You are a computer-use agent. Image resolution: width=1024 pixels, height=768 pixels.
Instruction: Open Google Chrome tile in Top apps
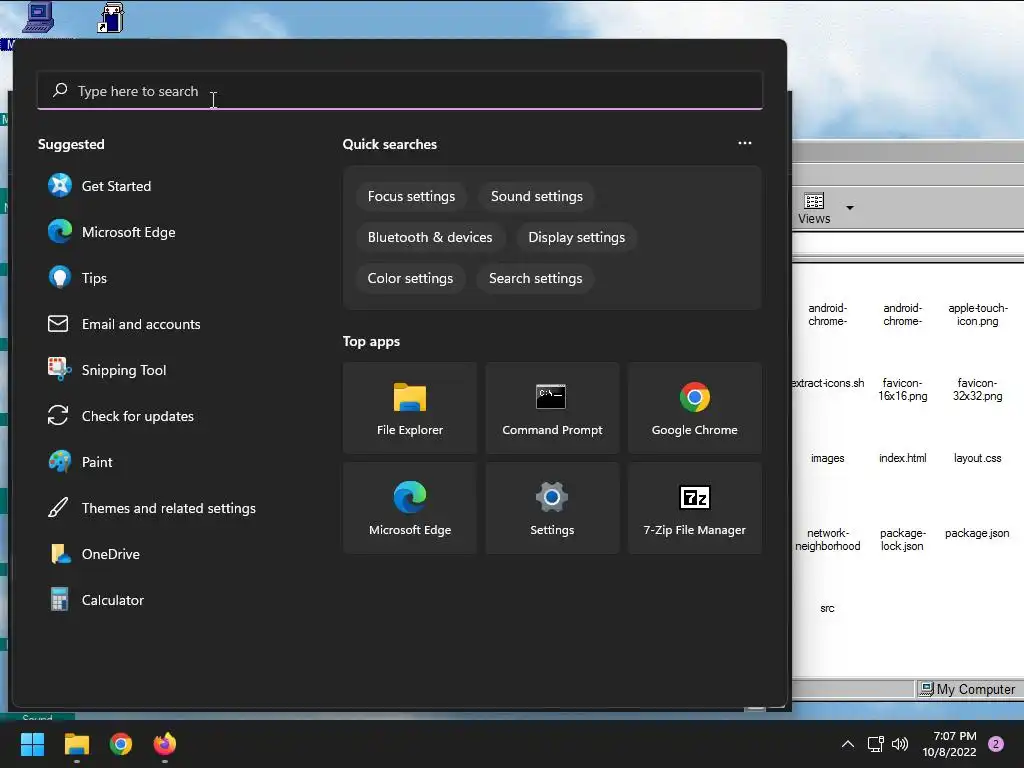(694, 408)
